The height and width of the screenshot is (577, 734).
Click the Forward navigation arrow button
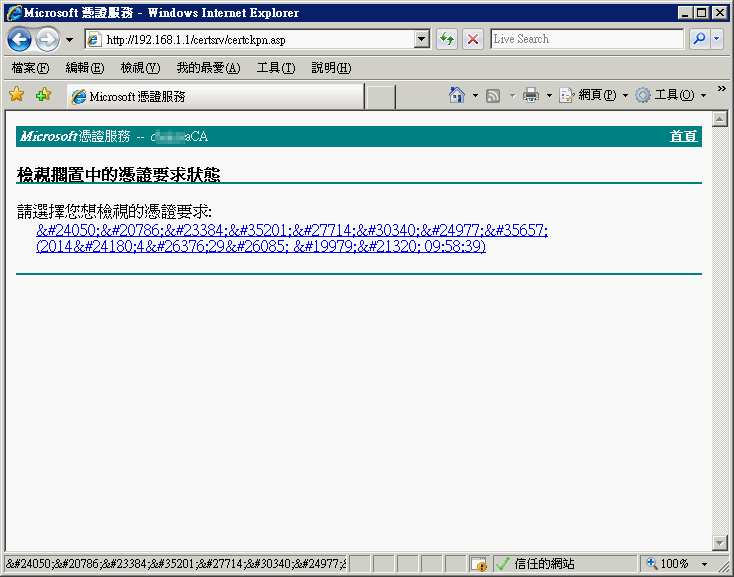point(47,39)
